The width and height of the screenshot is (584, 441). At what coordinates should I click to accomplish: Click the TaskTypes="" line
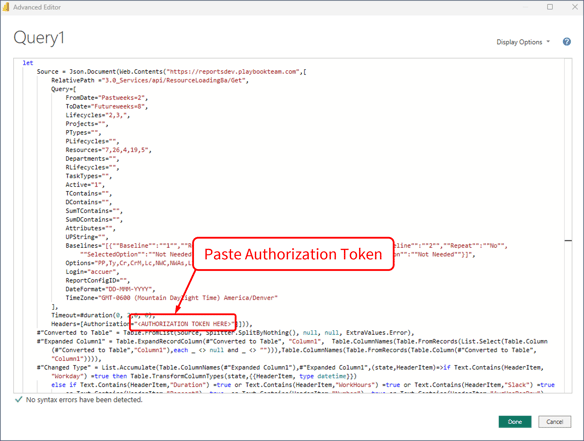(89, 176)
